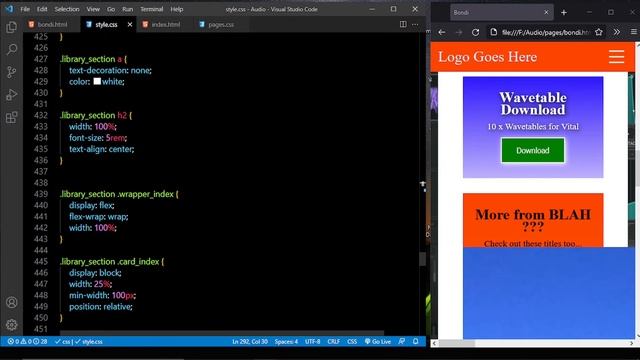Split the editor to the right

tap(403, 24)
